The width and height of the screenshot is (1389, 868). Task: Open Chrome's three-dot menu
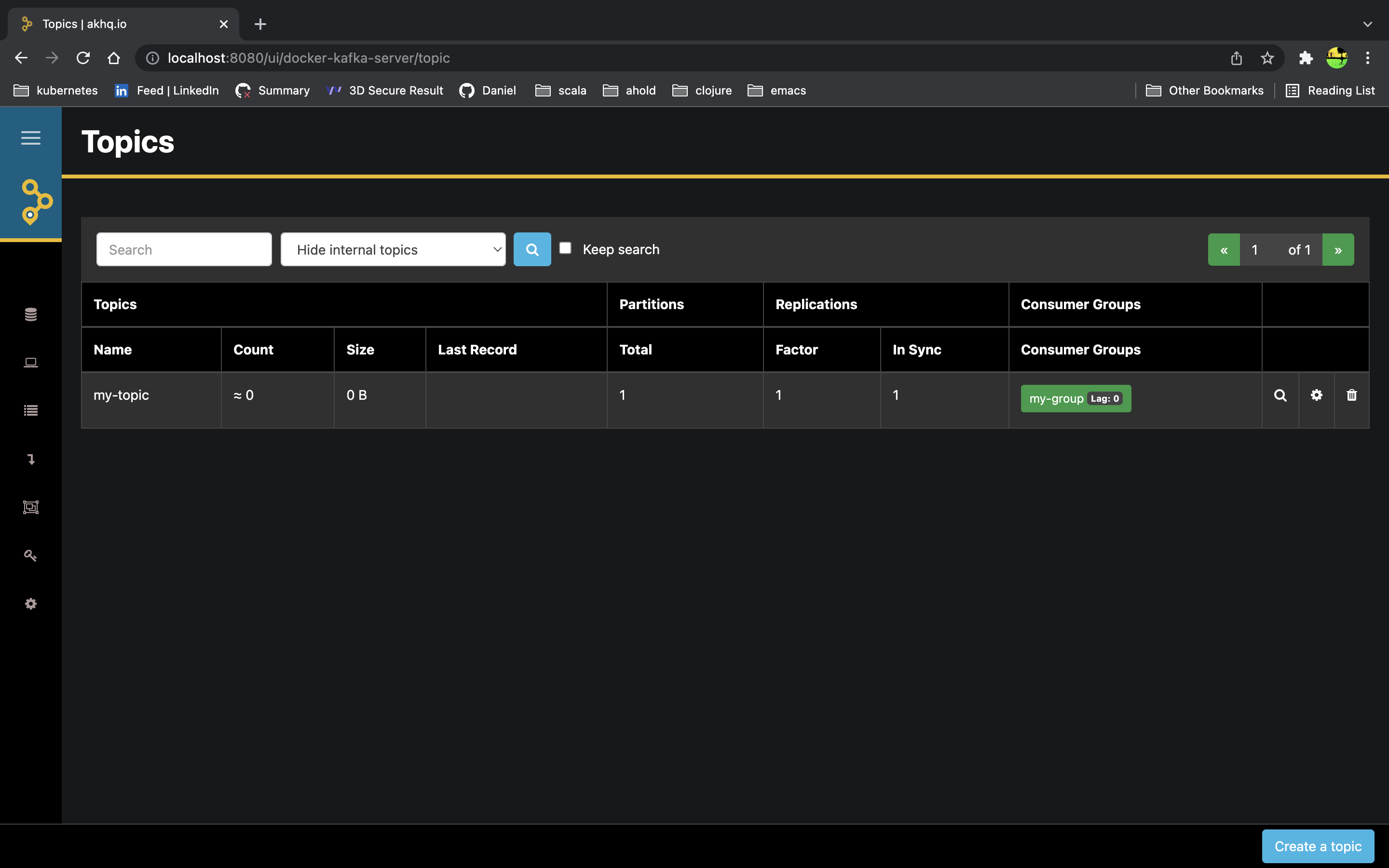[x=1367, y=58]
